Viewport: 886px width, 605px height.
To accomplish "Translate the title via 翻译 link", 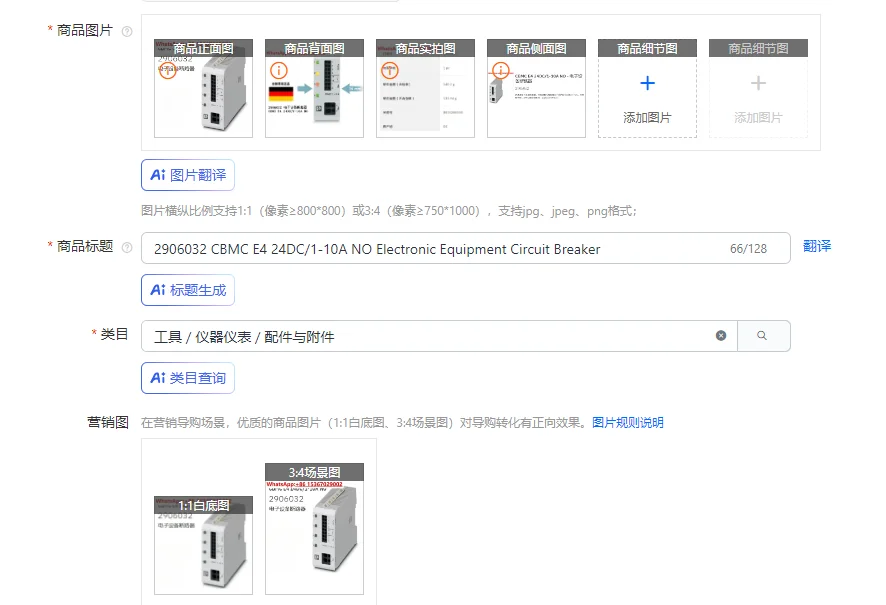I will [817, 246].
